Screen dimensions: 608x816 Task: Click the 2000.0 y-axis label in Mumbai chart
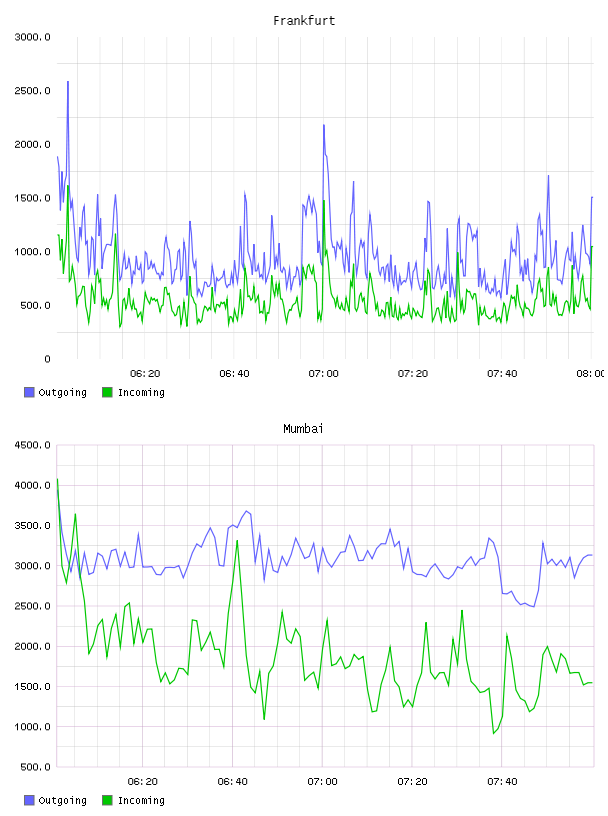pos(33,646)
